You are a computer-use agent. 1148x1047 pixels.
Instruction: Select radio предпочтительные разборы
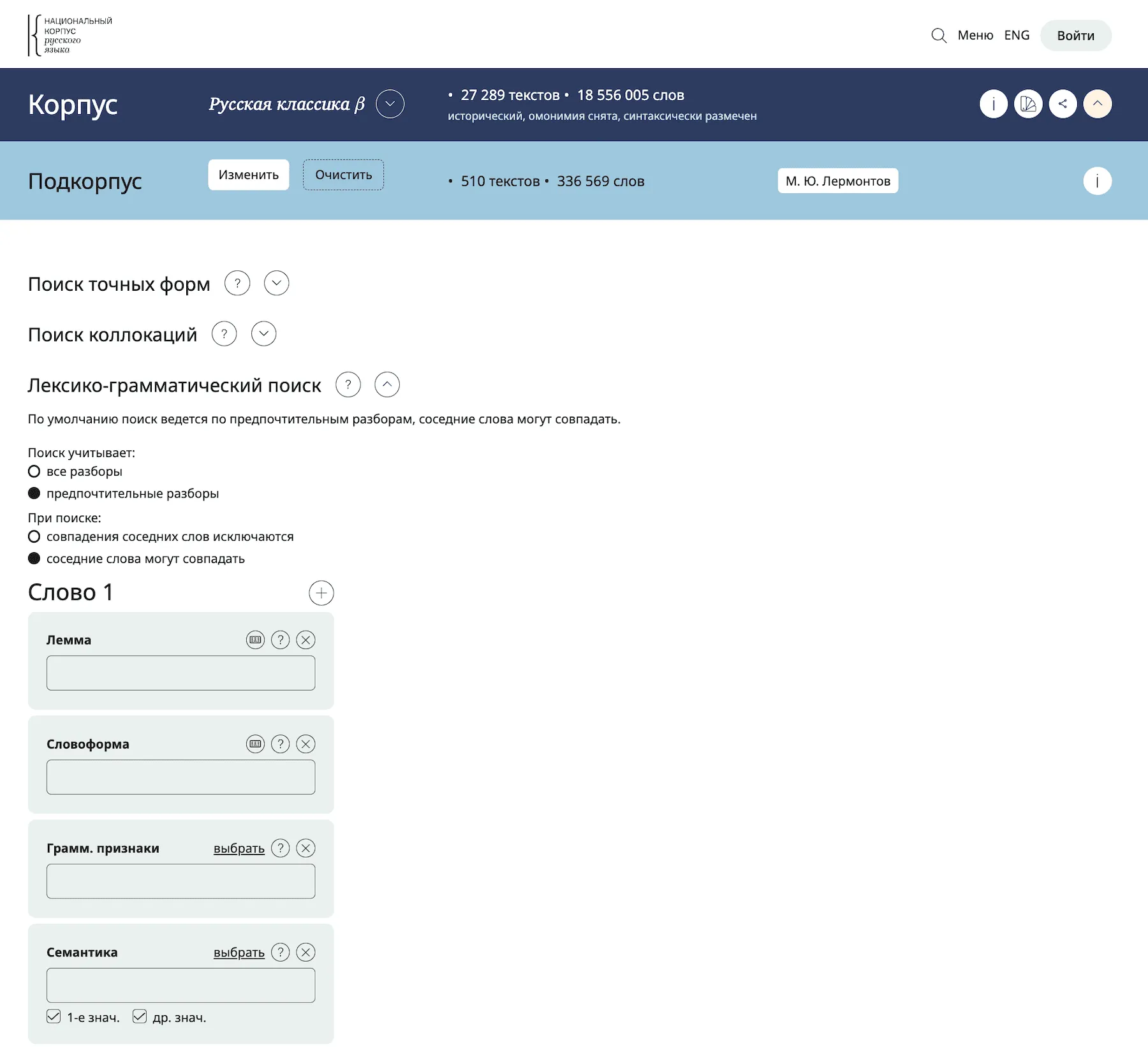coord(34,493)
